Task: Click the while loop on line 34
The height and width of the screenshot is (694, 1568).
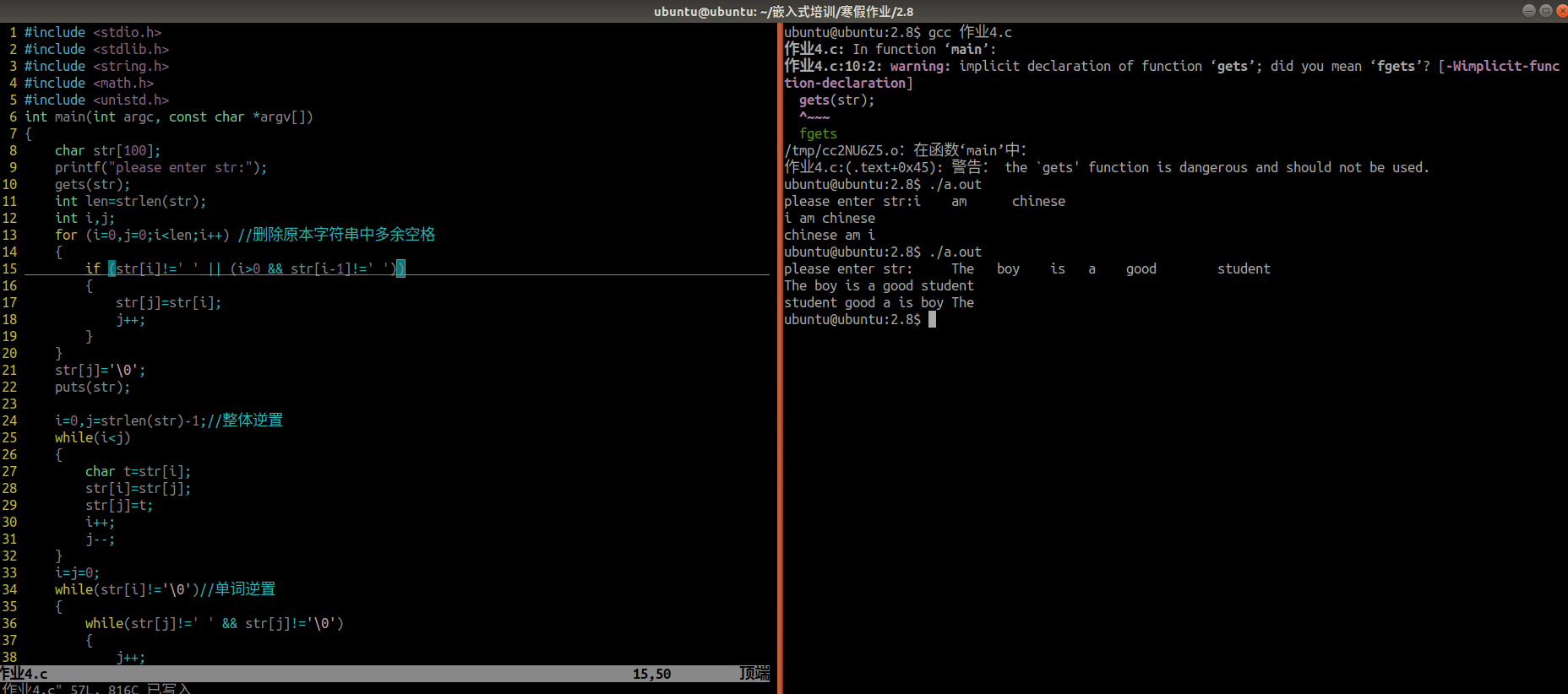Action: 165,589
